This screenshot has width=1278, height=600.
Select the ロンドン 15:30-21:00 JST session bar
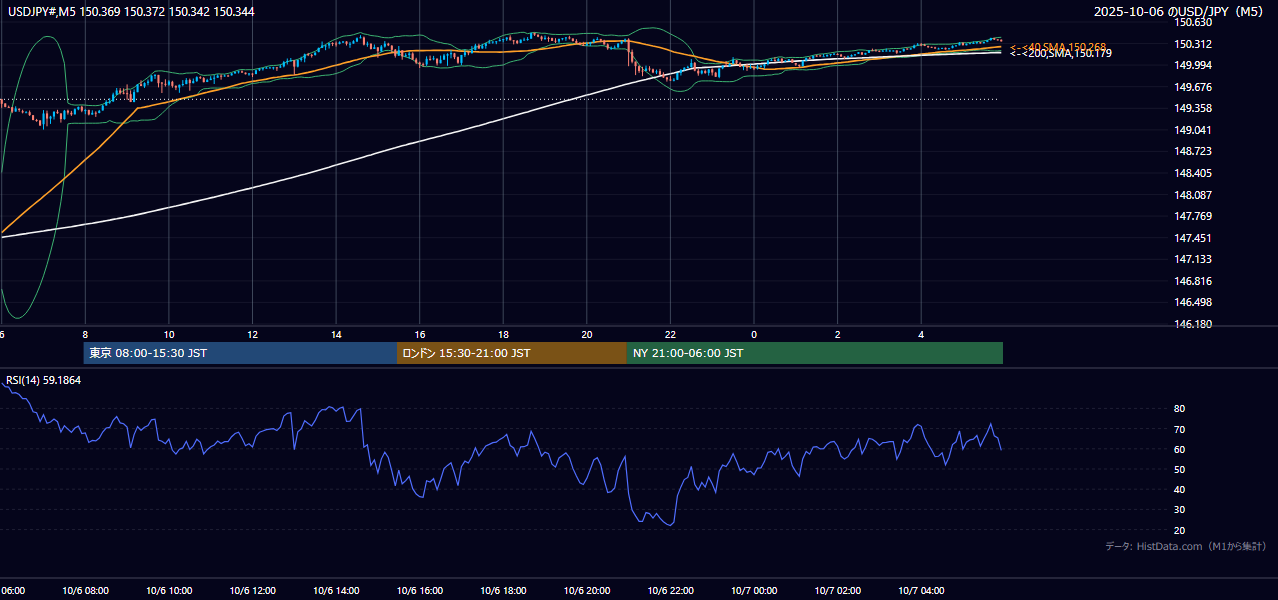[512, 353]
